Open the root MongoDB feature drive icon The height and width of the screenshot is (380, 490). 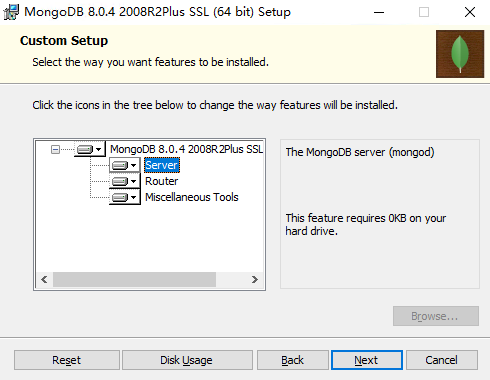[x=90, y=149]
